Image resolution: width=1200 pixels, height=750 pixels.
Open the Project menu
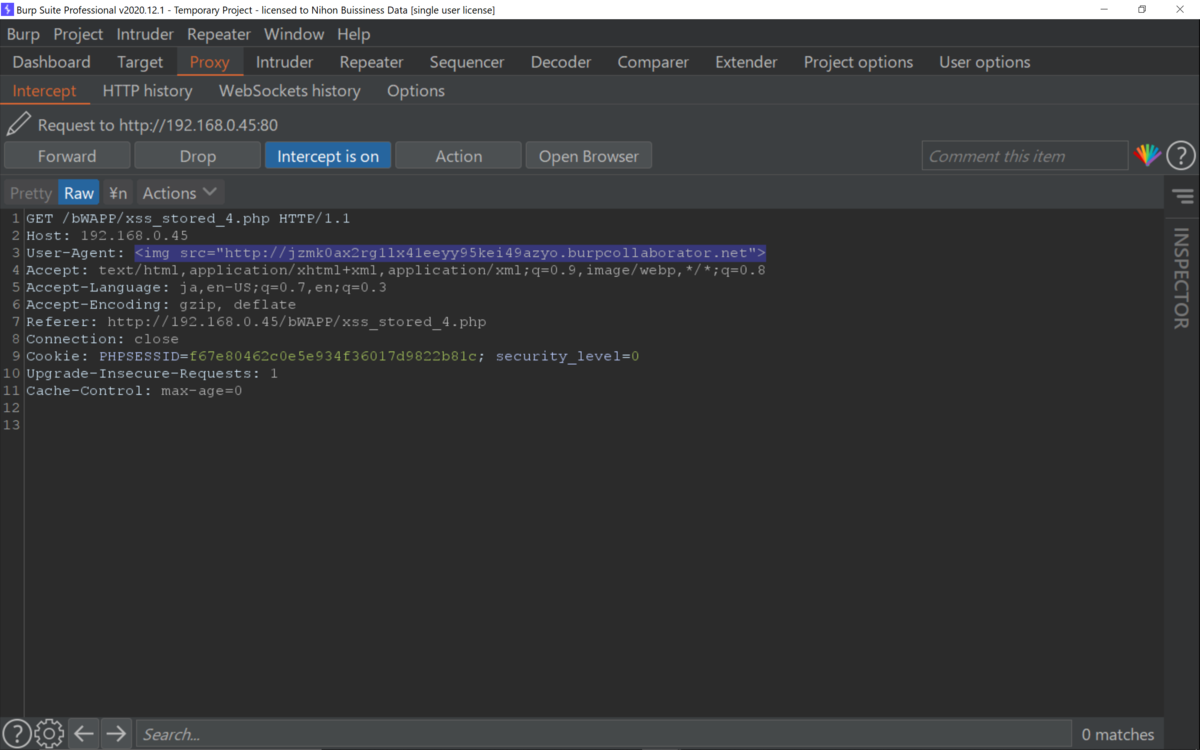pyautogui.click(x=78, y=34)
